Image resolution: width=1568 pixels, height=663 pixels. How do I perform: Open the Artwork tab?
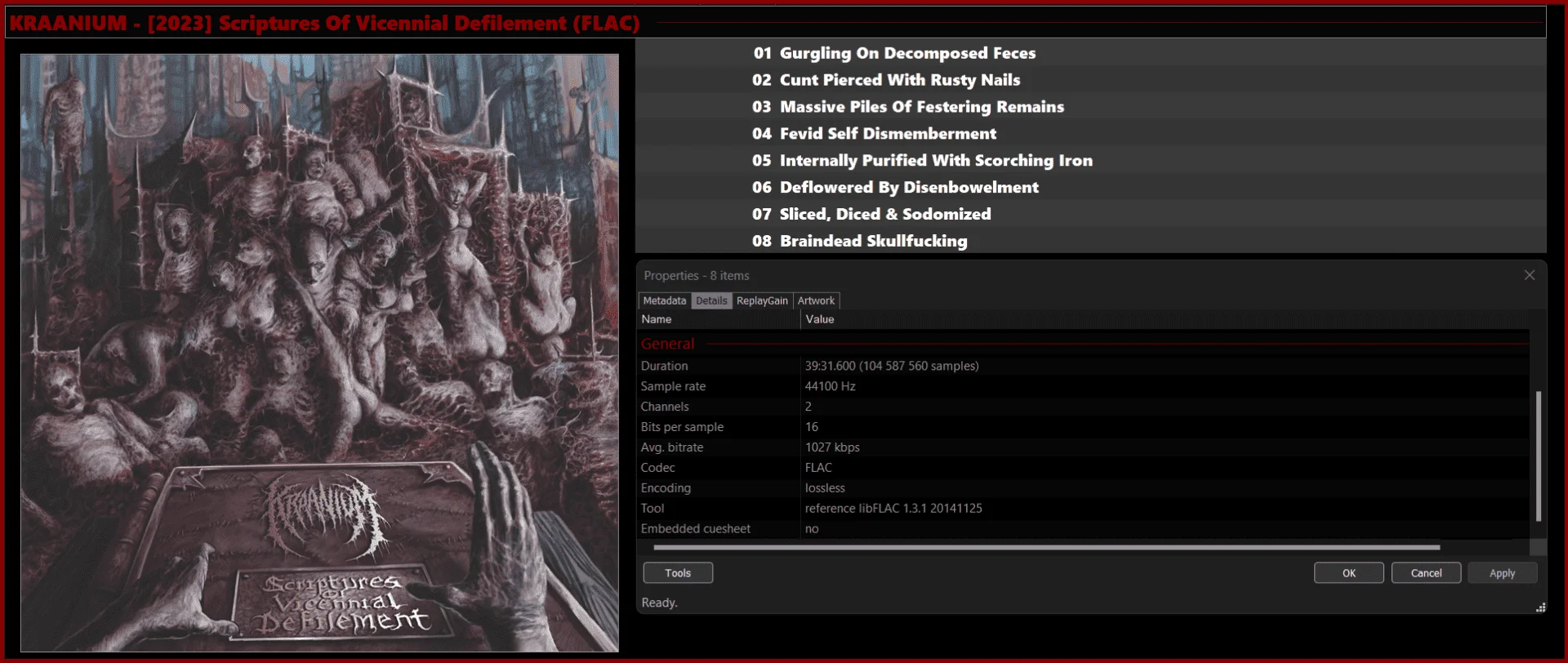pos(816,300)
